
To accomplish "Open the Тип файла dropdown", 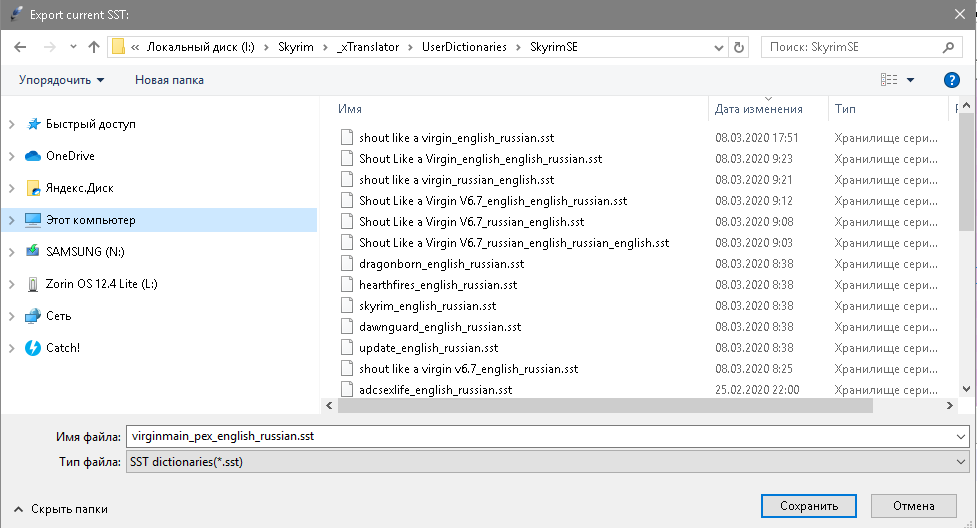I will (x=547, y=462).
